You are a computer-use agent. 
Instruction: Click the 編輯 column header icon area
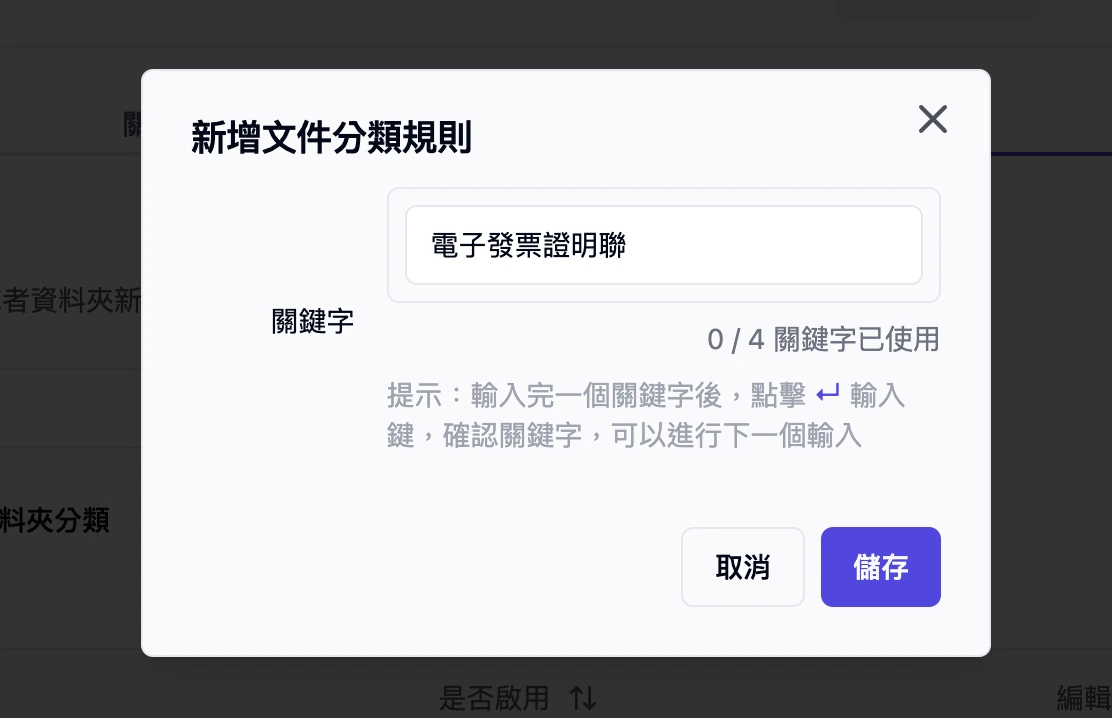[1084, 699]
